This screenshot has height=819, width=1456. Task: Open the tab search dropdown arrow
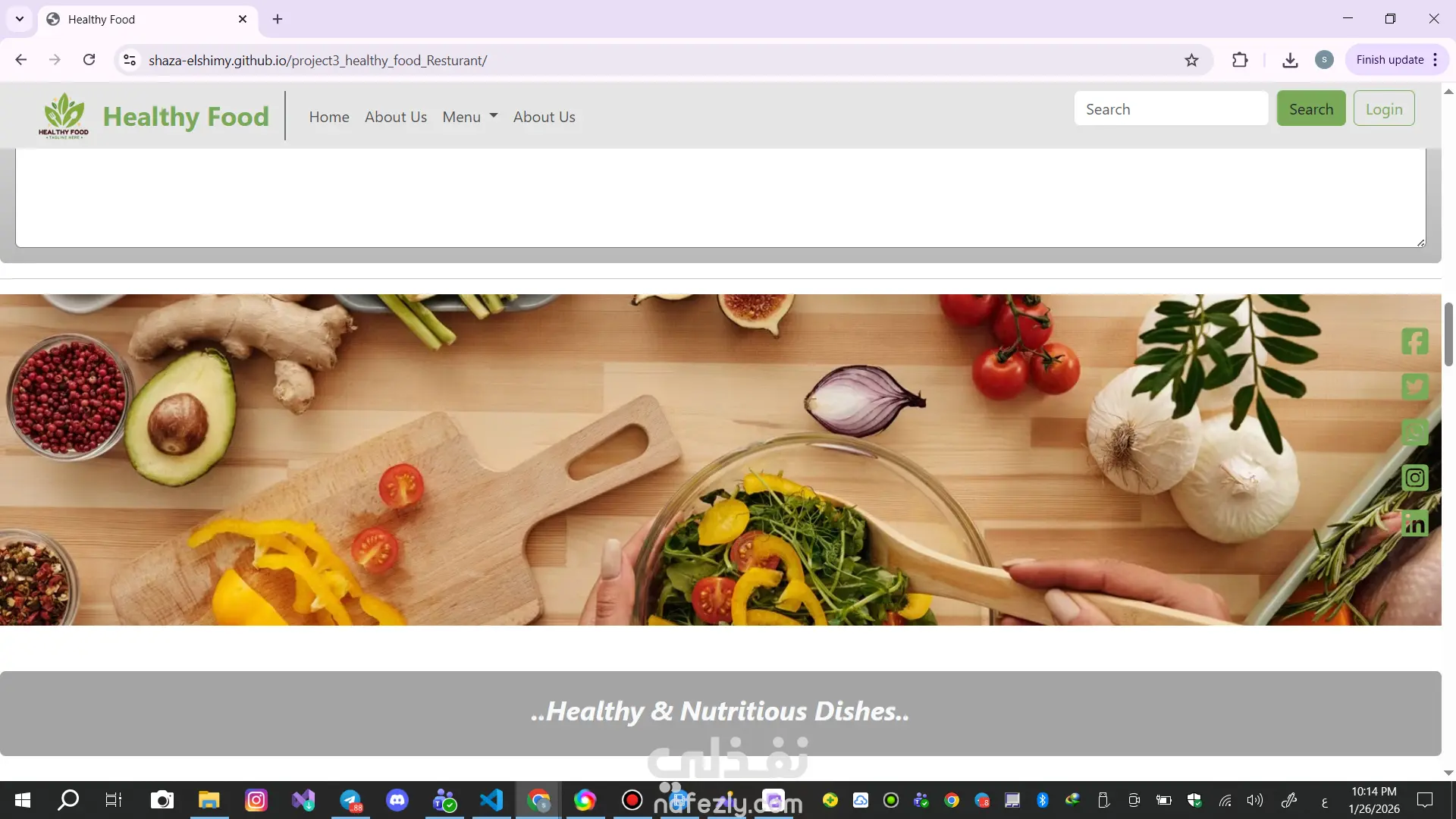click(x=20, y=19)
